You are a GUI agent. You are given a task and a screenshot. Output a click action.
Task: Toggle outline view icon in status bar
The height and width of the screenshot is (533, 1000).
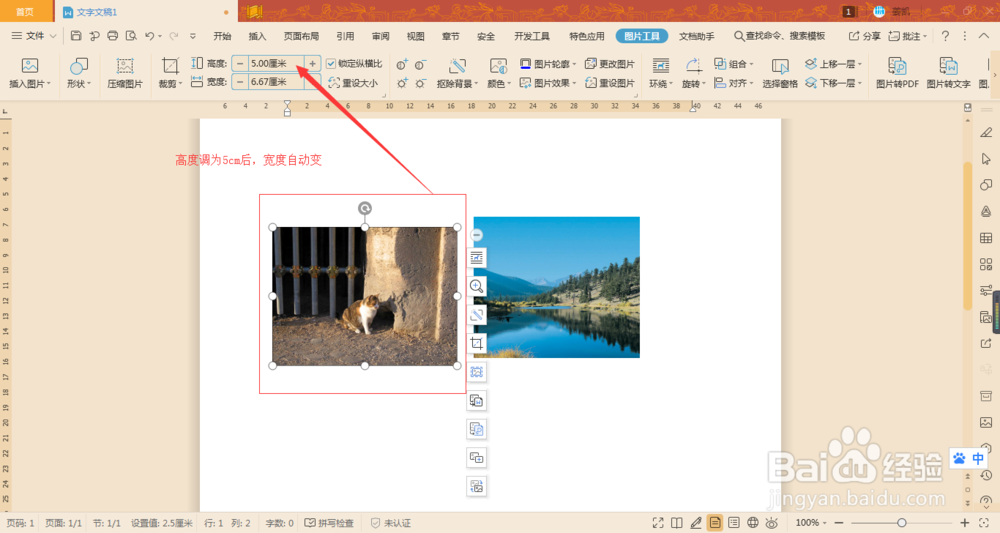pyautogui.click(x=734, y=523)
